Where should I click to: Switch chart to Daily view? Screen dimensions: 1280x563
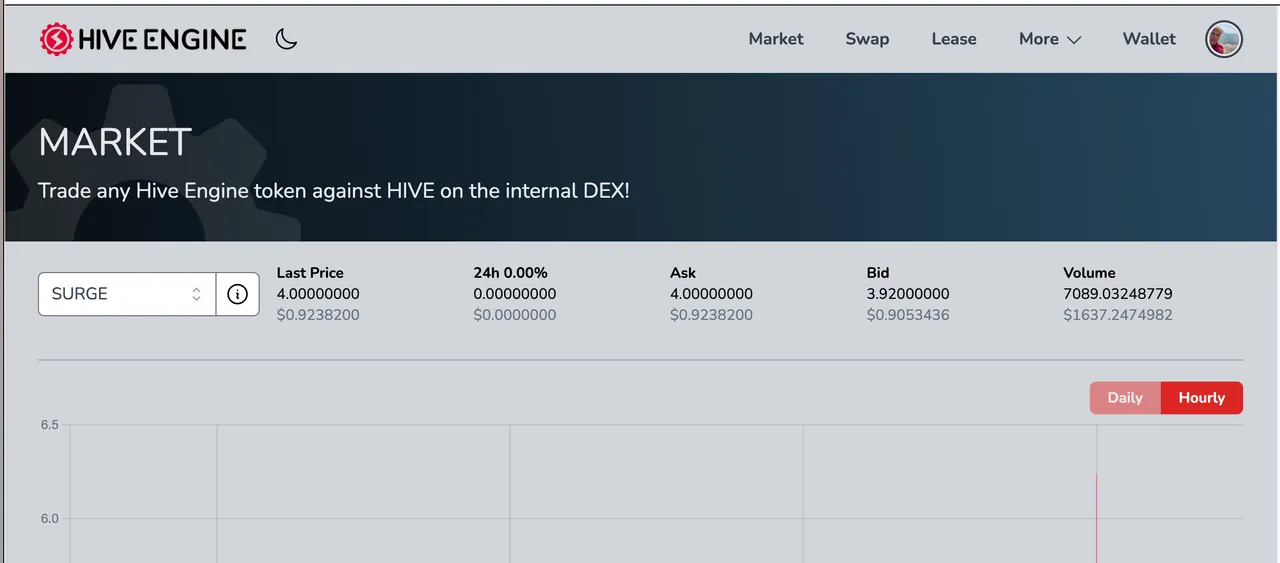coord(1125,398)
